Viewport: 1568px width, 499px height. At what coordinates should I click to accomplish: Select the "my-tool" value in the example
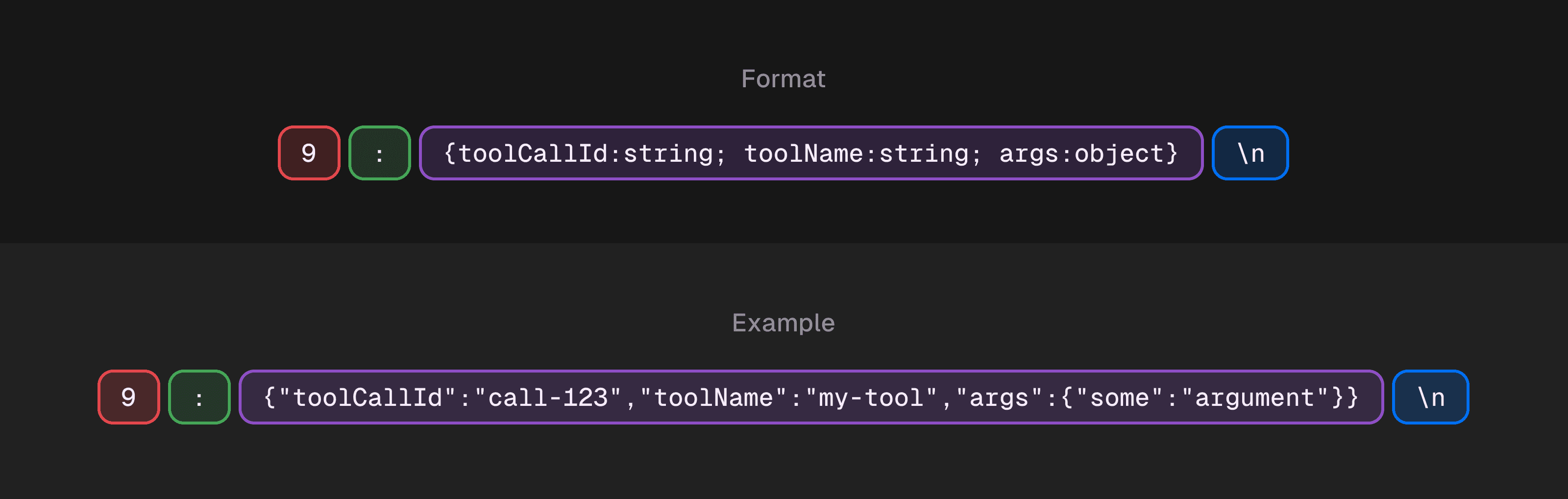pos(871,398)
